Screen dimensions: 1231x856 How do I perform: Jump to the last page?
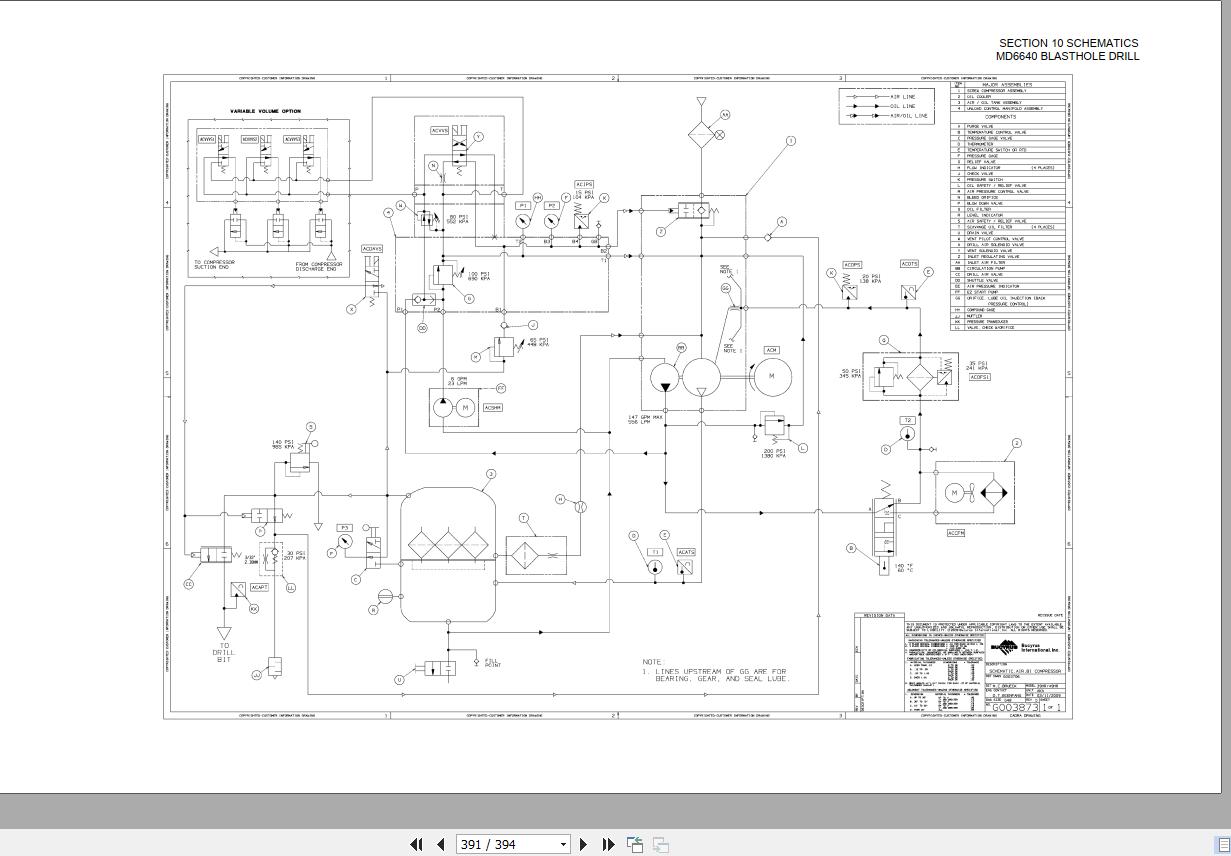tap(608, 844)
